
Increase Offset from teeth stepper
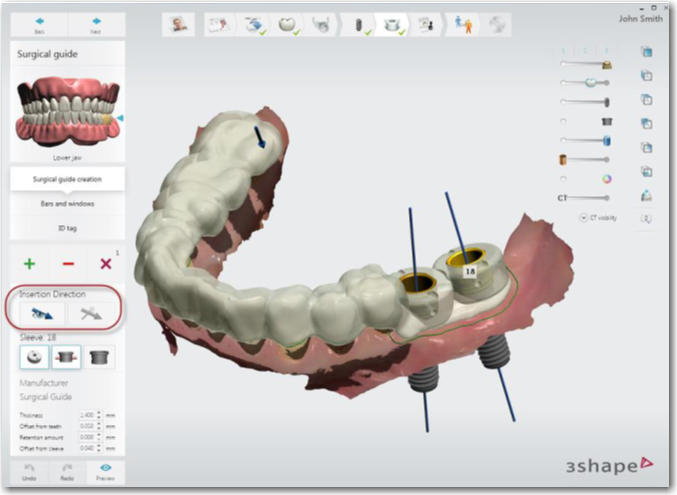[x=99, y=424]
